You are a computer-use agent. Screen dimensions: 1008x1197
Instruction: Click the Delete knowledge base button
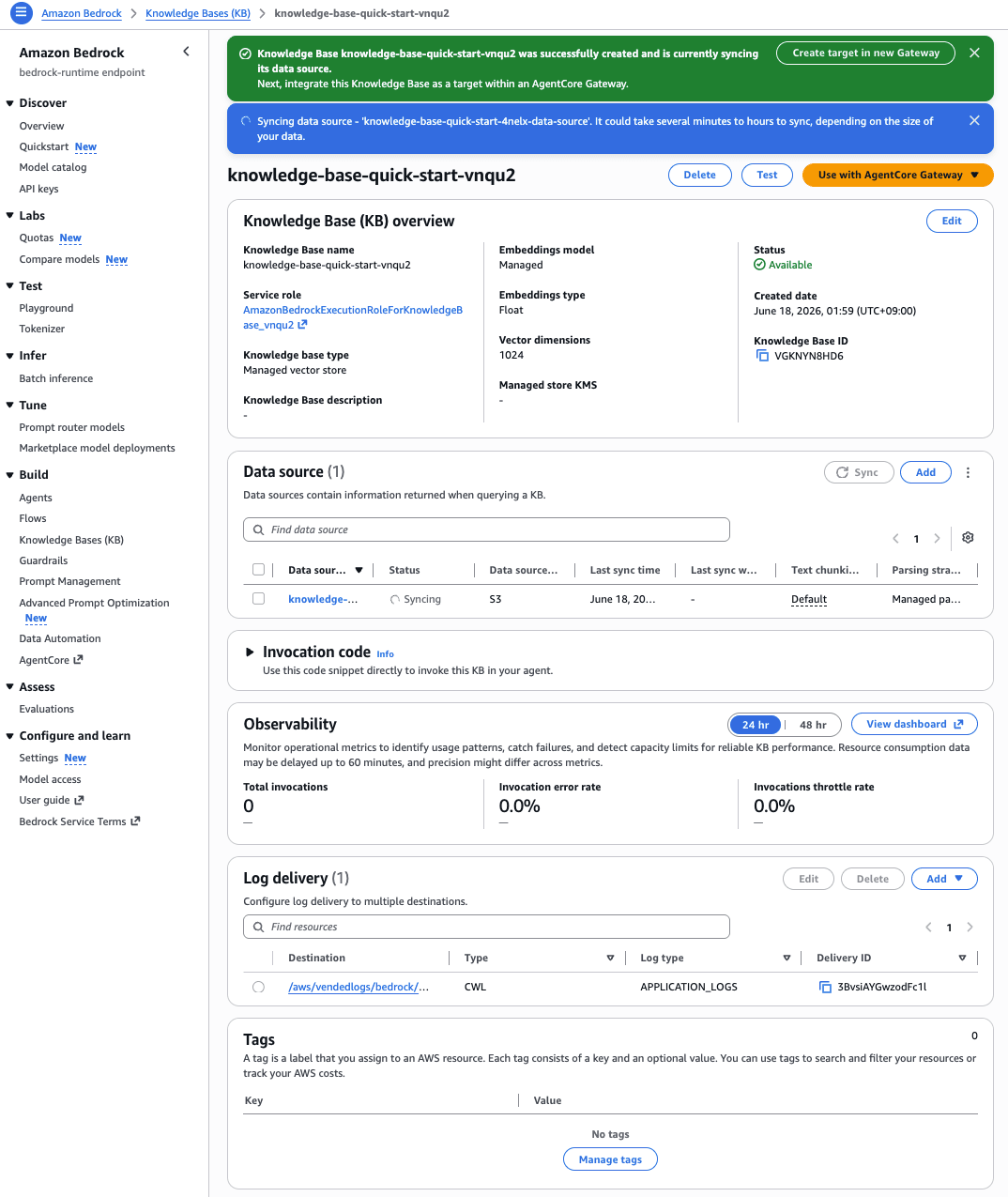(x=699, y=175)
